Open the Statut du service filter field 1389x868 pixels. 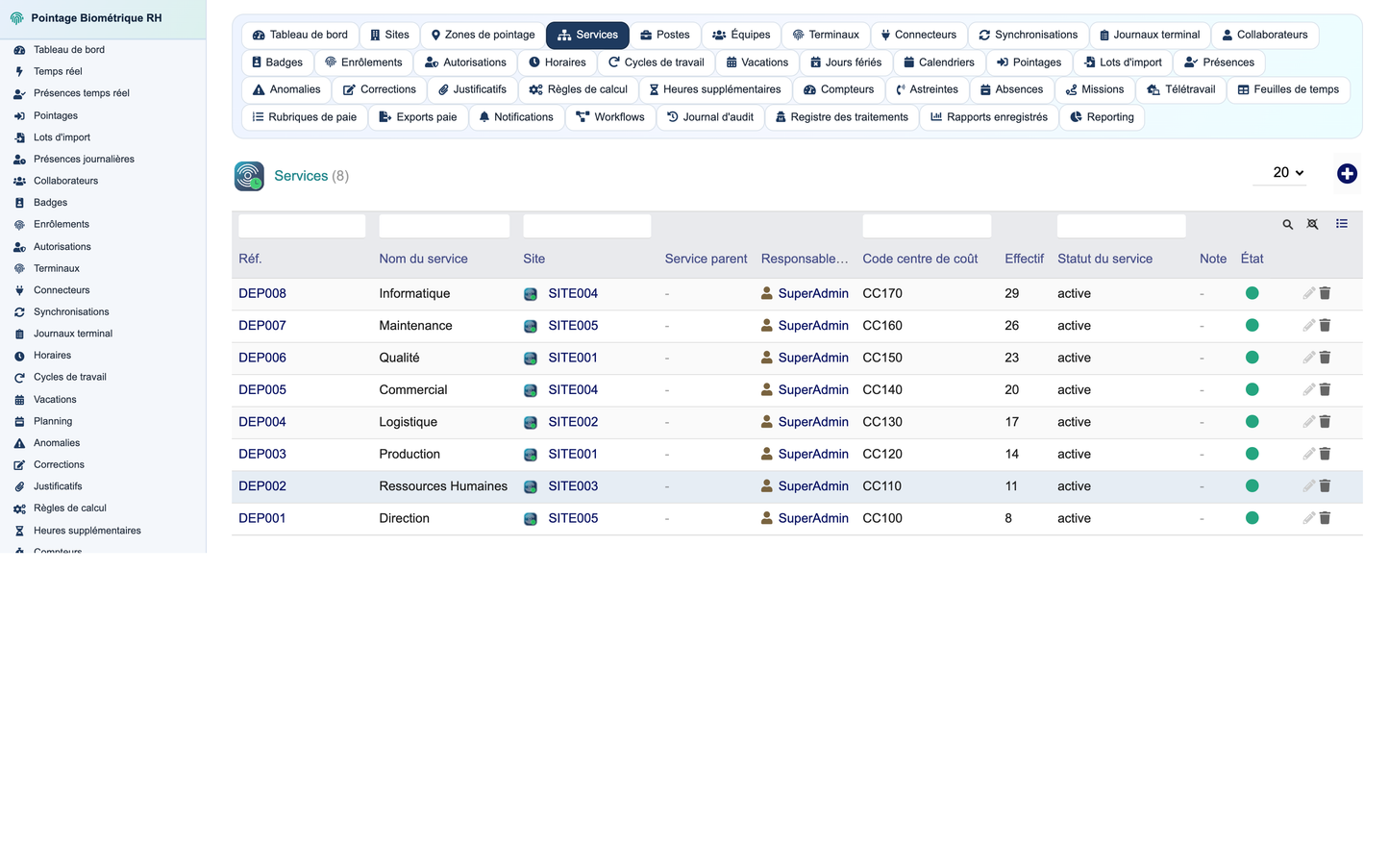1121,226
